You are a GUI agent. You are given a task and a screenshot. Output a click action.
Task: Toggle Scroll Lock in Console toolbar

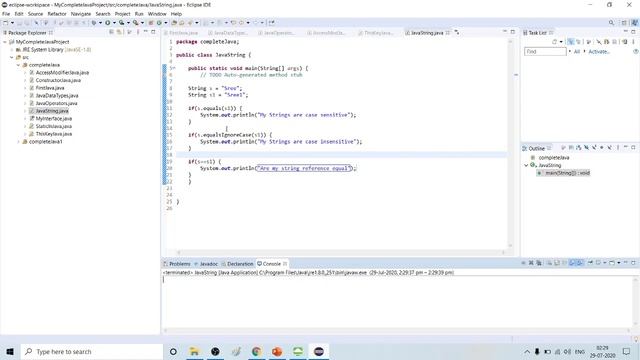coord(557,263)
